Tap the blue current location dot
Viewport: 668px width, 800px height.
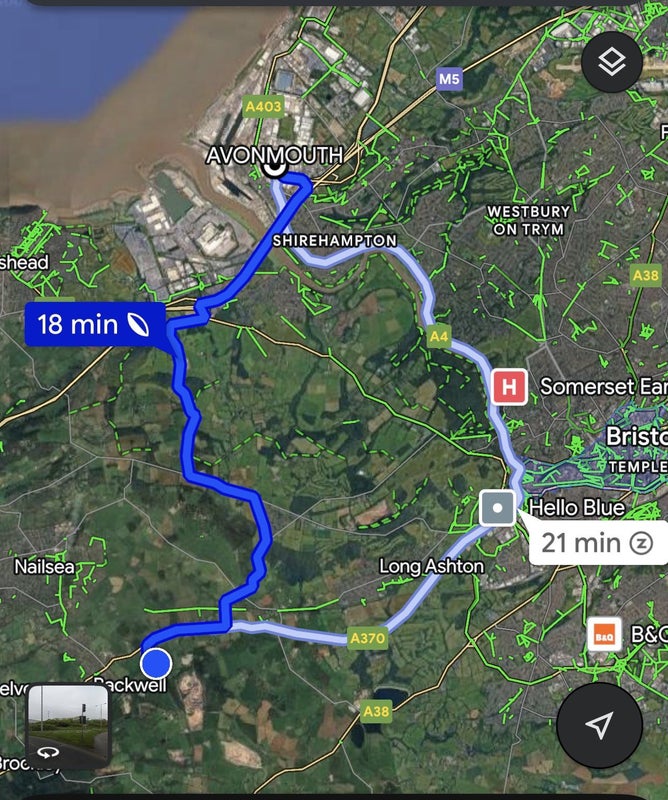click(x=156, y=663)
